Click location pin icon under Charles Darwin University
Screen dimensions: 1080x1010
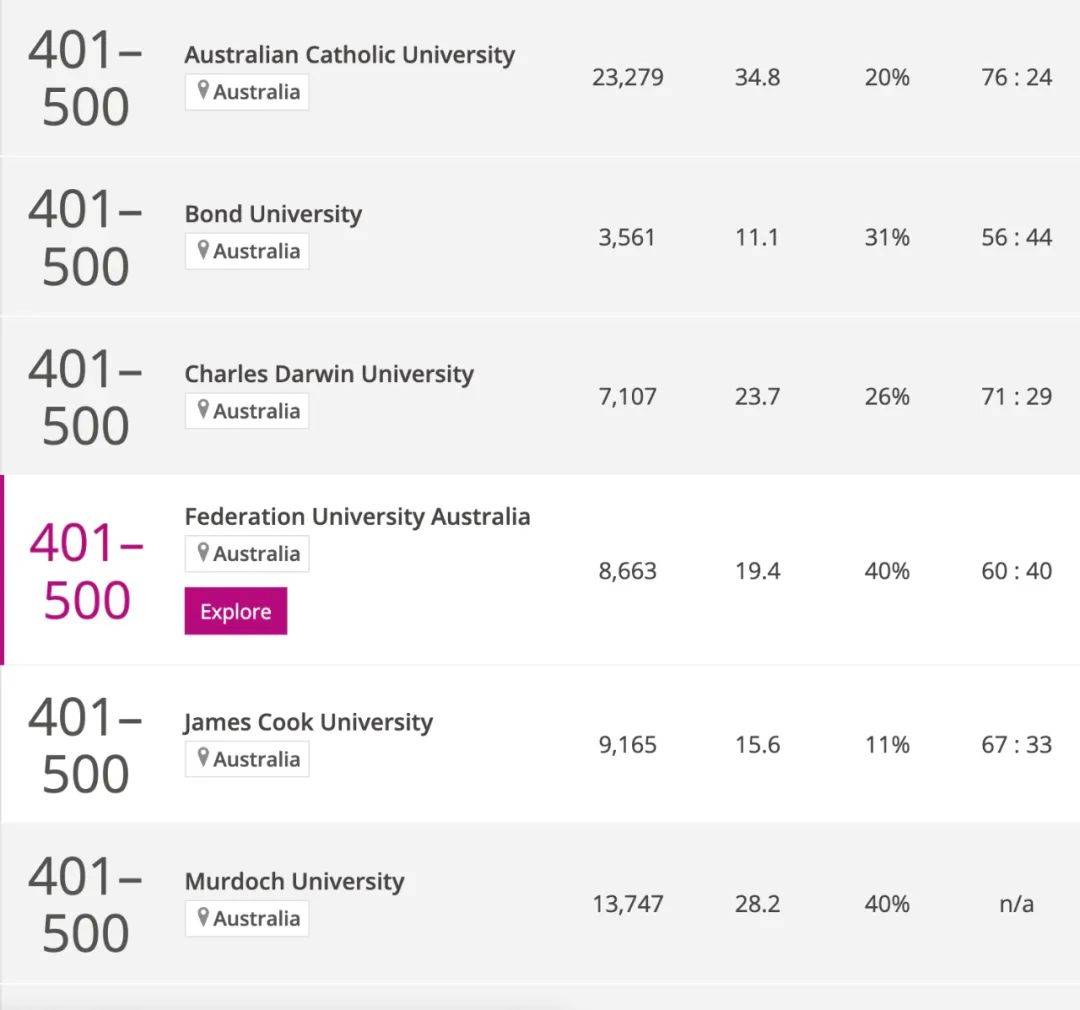pyautogui.click(x=202, y=409)
